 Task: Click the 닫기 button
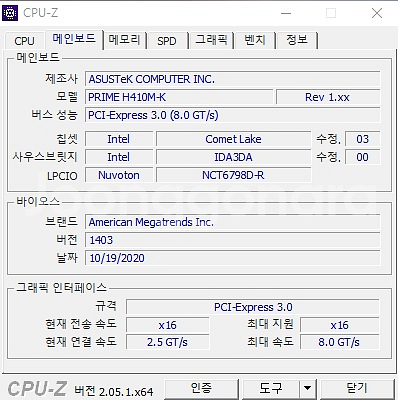[x=357, y=388]
